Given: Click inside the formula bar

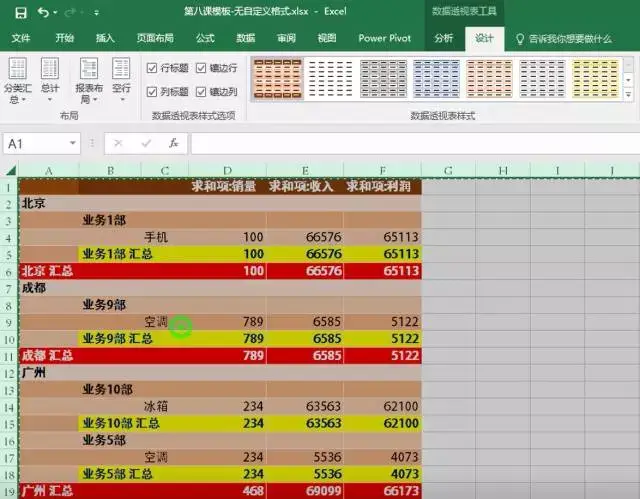Looking at the screenshot, I should click(415, 144).
